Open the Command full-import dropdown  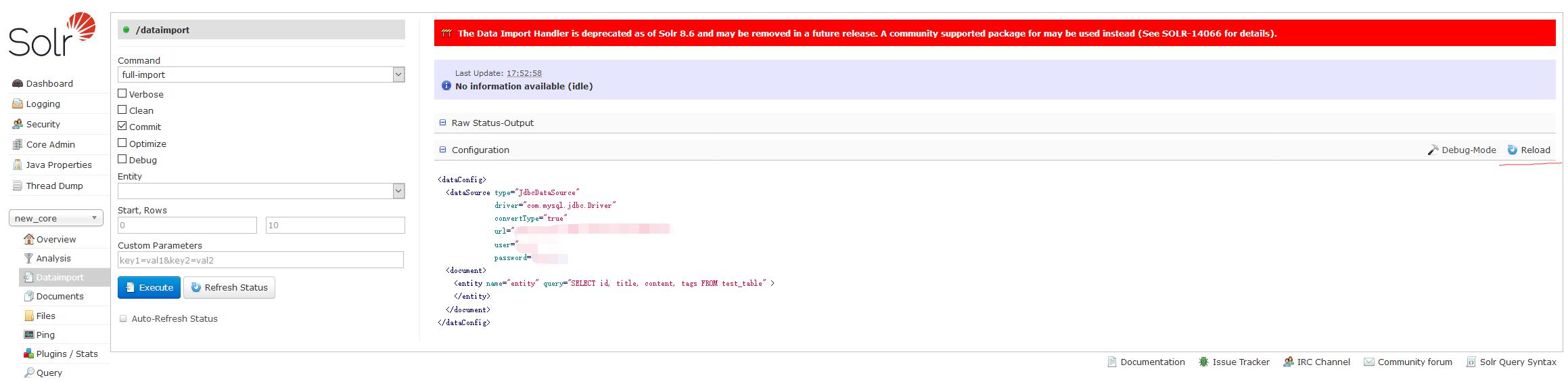point(261,75)
